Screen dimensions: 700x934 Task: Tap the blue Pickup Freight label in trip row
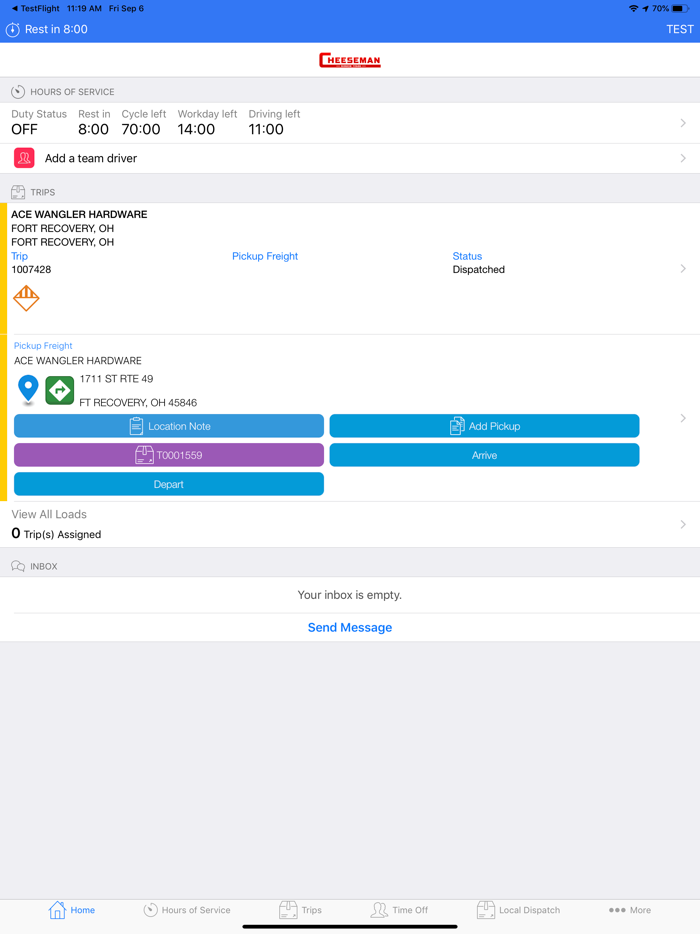point(265,256)
